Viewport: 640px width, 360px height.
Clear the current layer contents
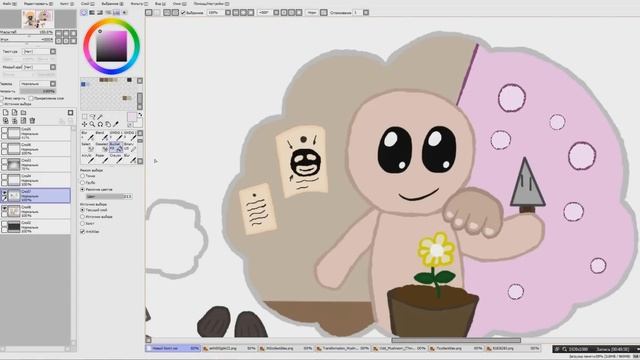coord(24,120)
